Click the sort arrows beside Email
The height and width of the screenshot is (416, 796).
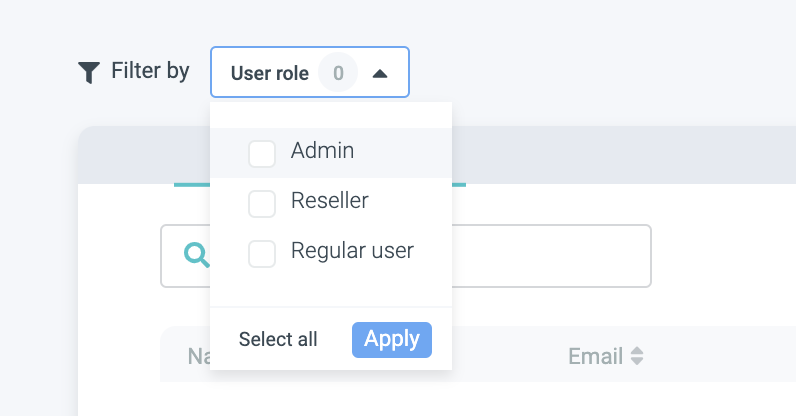637,357
